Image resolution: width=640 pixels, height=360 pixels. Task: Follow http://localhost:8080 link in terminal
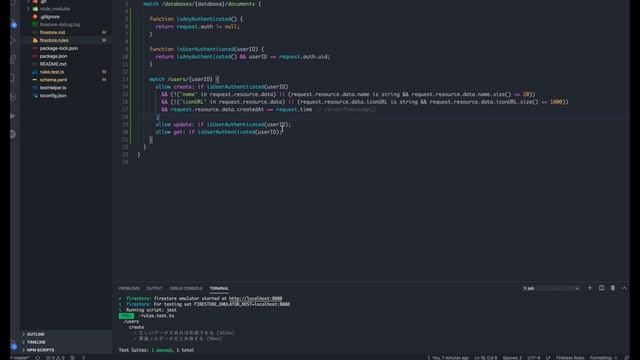tap(255, 298)
